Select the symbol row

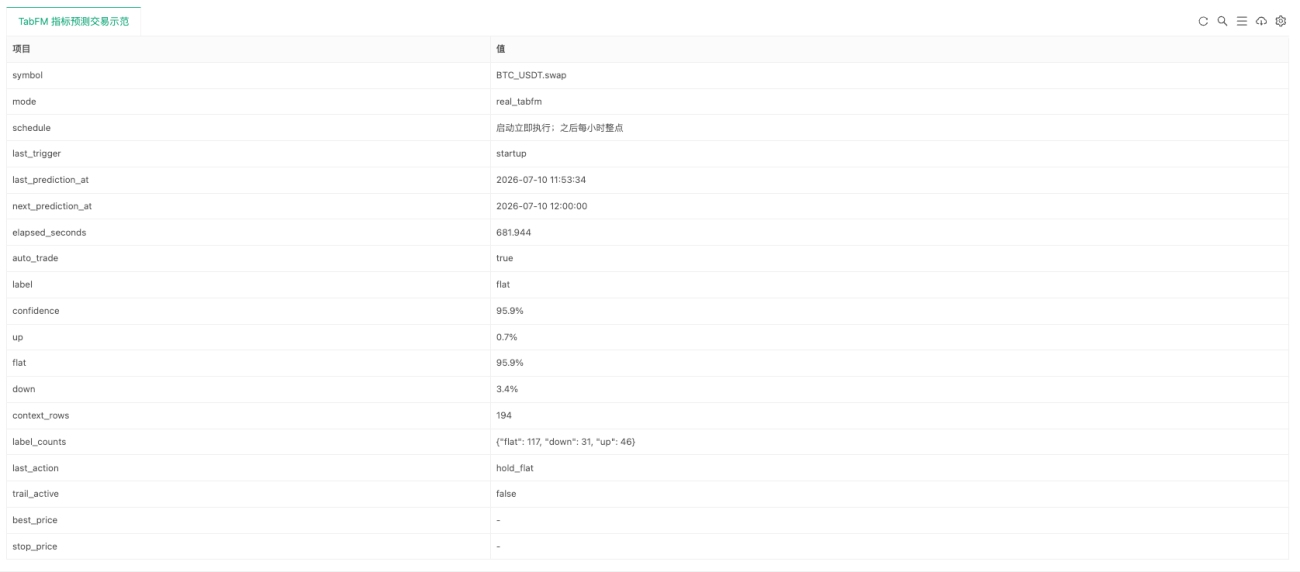647,75
